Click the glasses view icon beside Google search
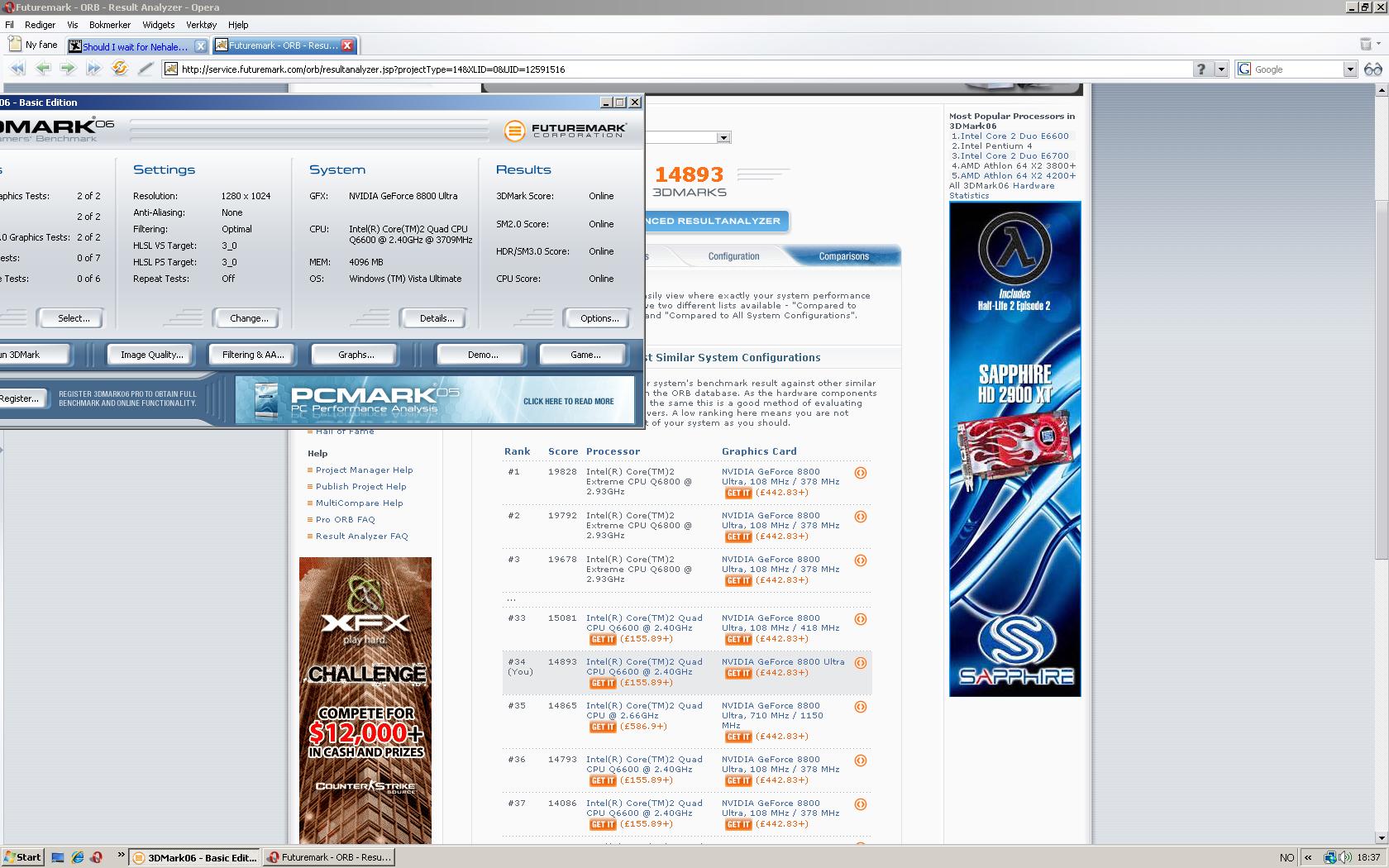This screenshot has width=1389, height=868. click(x=1372, y=69)
